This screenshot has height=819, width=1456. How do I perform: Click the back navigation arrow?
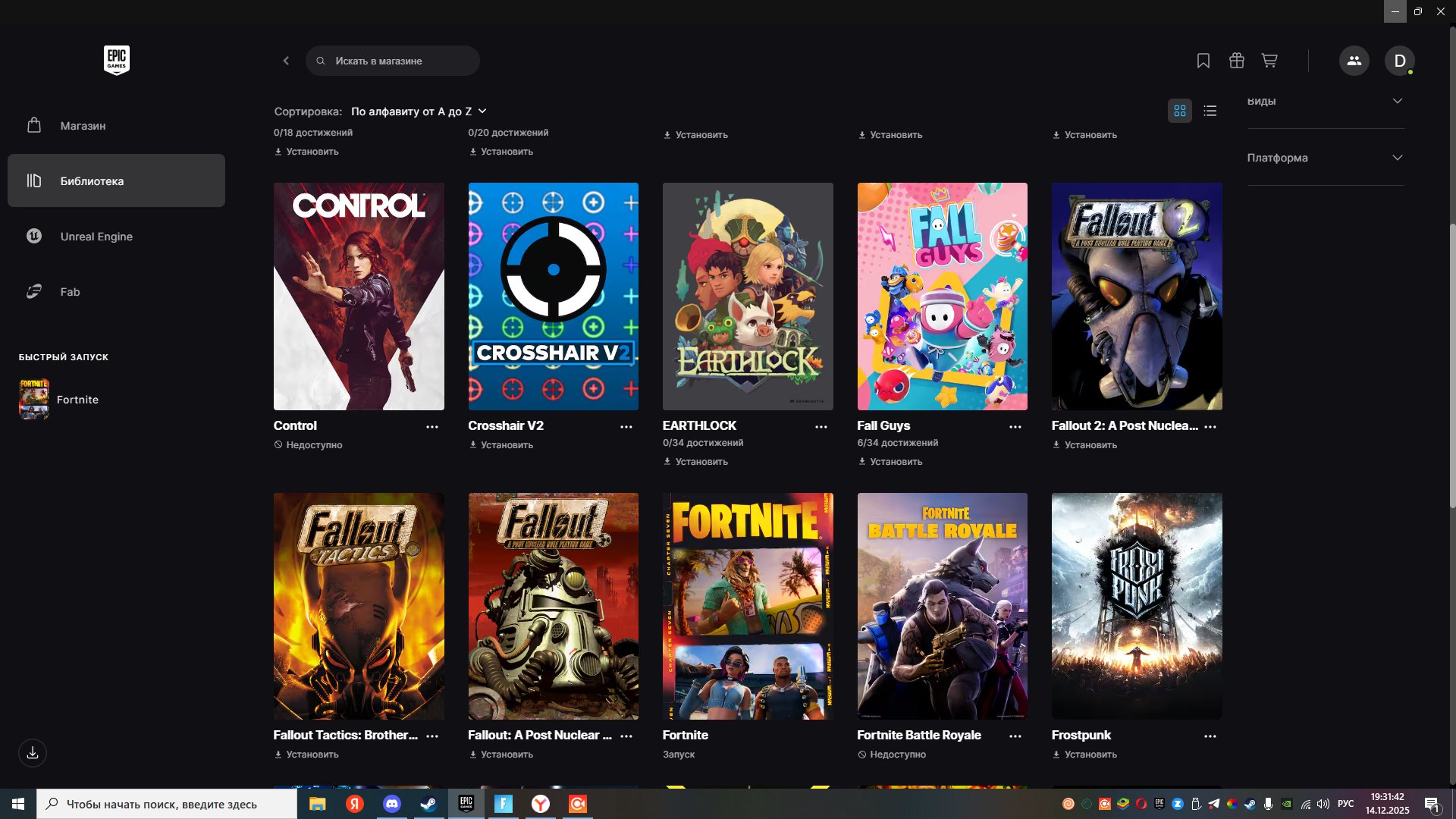(286, 61)
